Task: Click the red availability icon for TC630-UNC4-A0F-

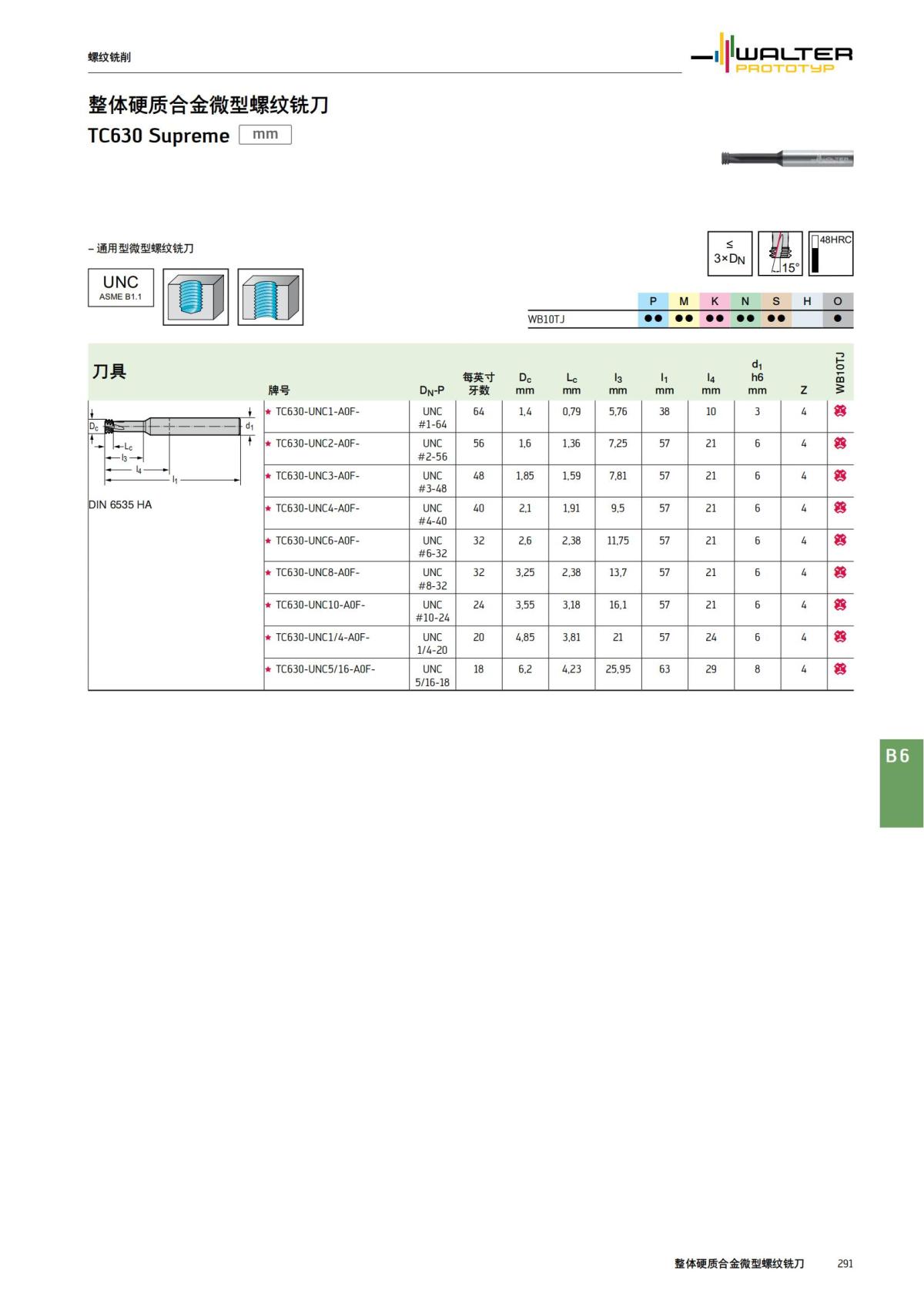Action: tap(840, 508)
